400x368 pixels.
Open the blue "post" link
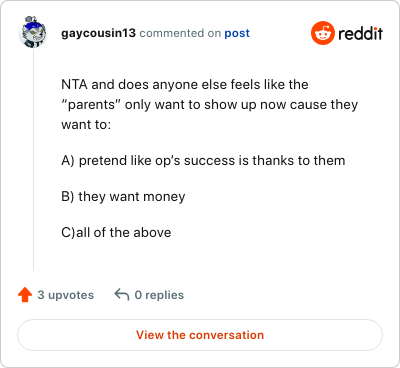[x=237, y=33]
